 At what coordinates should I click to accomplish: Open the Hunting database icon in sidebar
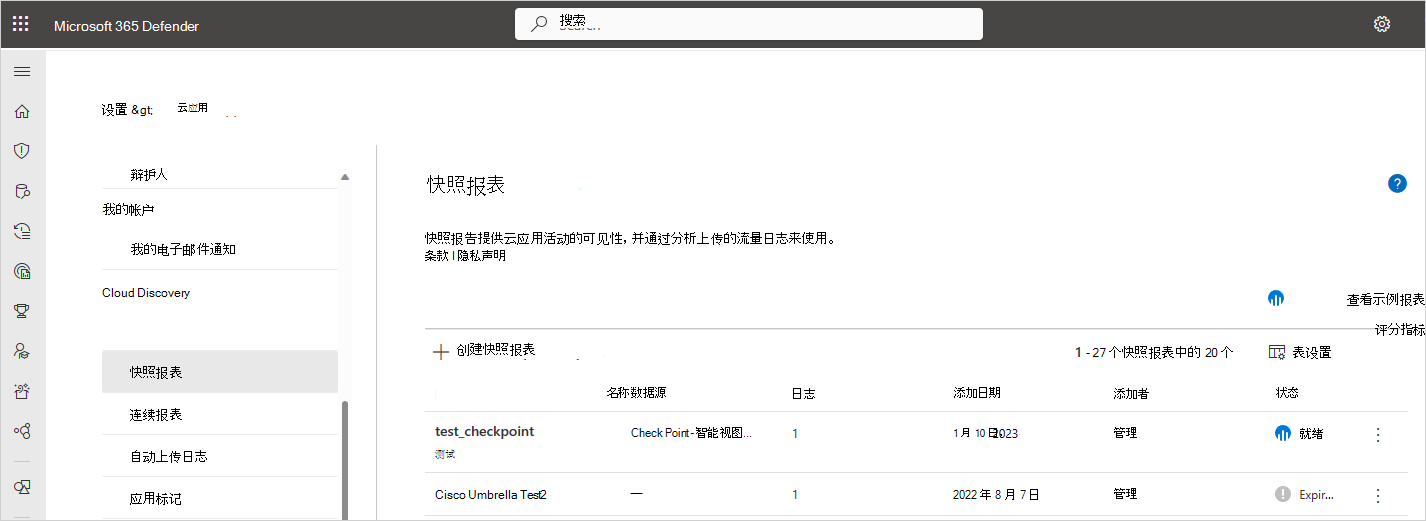tap(21, 191)
